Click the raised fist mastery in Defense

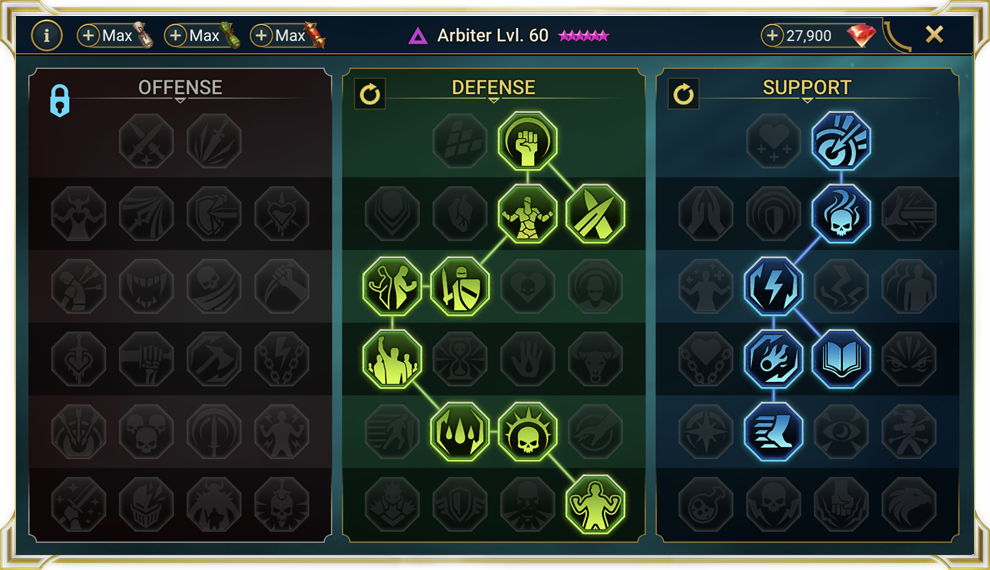click(527, 141)
